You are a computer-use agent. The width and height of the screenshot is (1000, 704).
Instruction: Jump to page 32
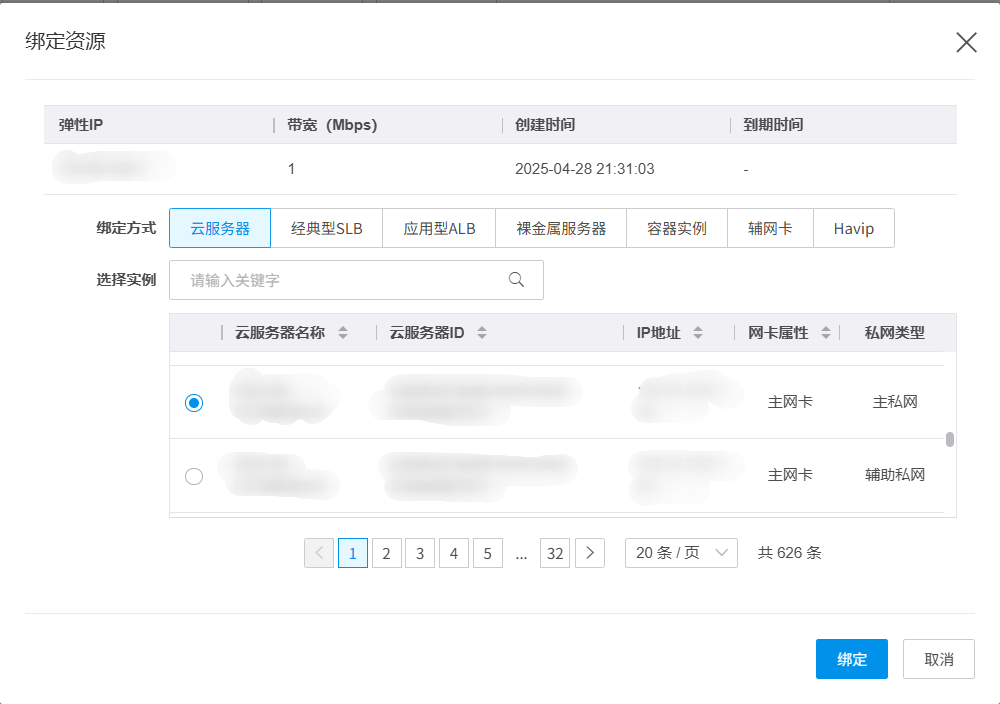coord(555,553)
